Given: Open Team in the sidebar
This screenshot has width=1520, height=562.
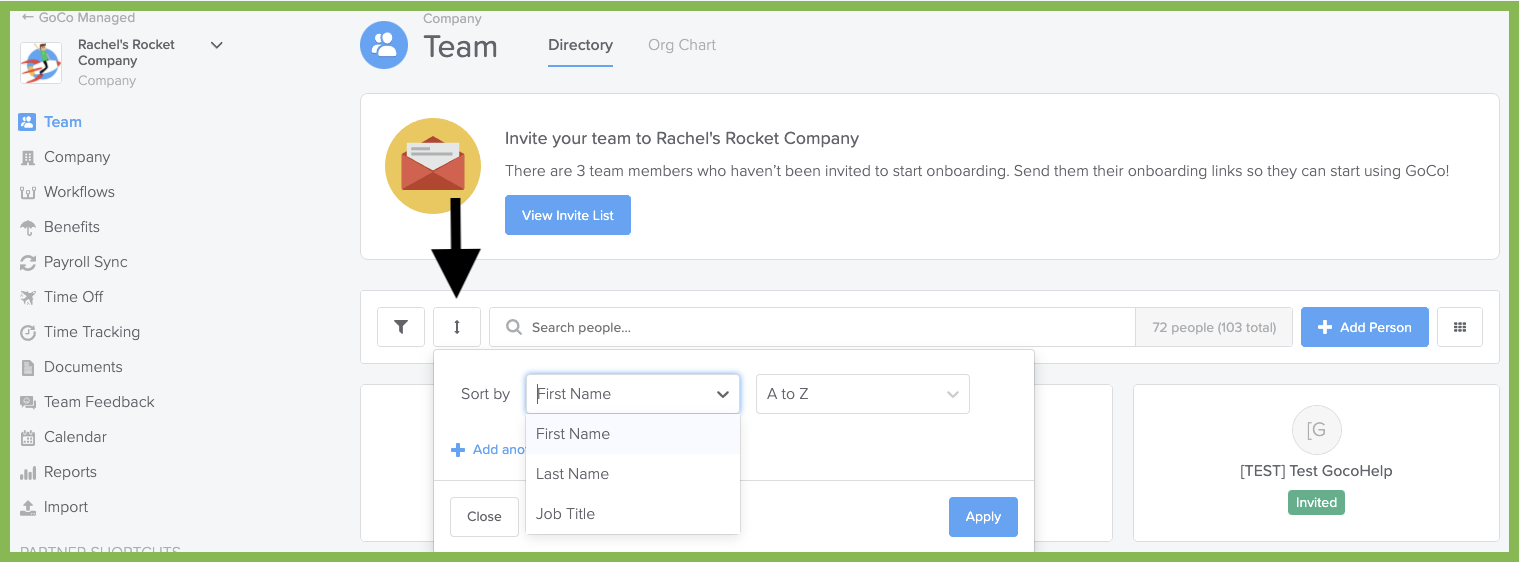Looking at the screenshot, I should (x=63, y=122).
